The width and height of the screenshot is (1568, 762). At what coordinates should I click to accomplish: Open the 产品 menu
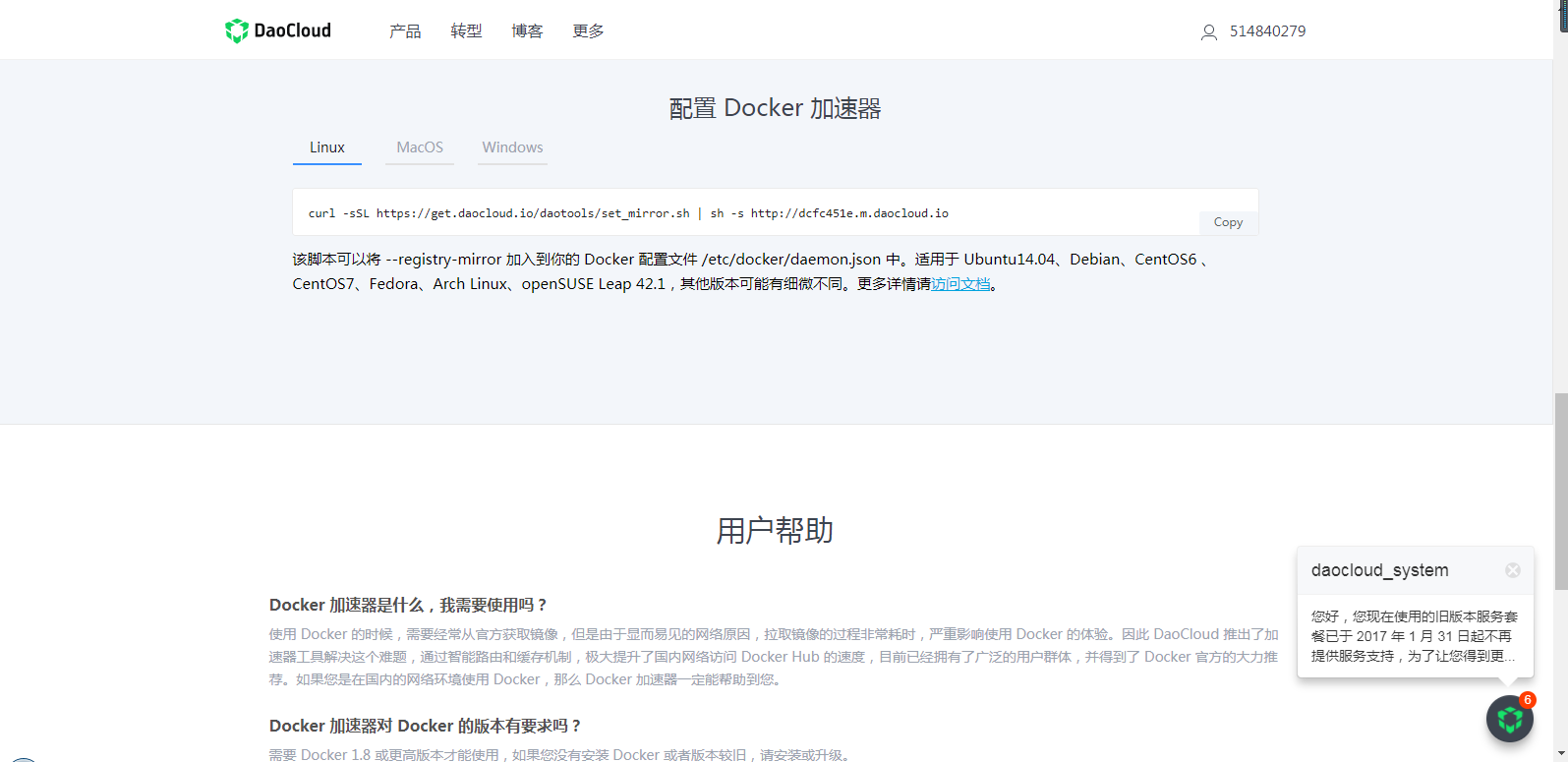pyautogui.click(x=405, y=31)
